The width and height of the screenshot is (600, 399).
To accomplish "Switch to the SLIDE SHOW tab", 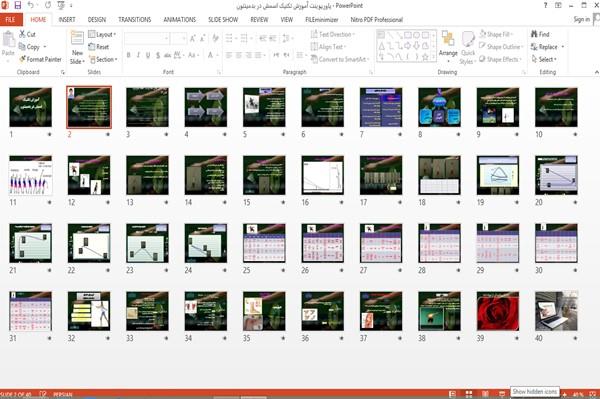I will (x=223, y=20).
